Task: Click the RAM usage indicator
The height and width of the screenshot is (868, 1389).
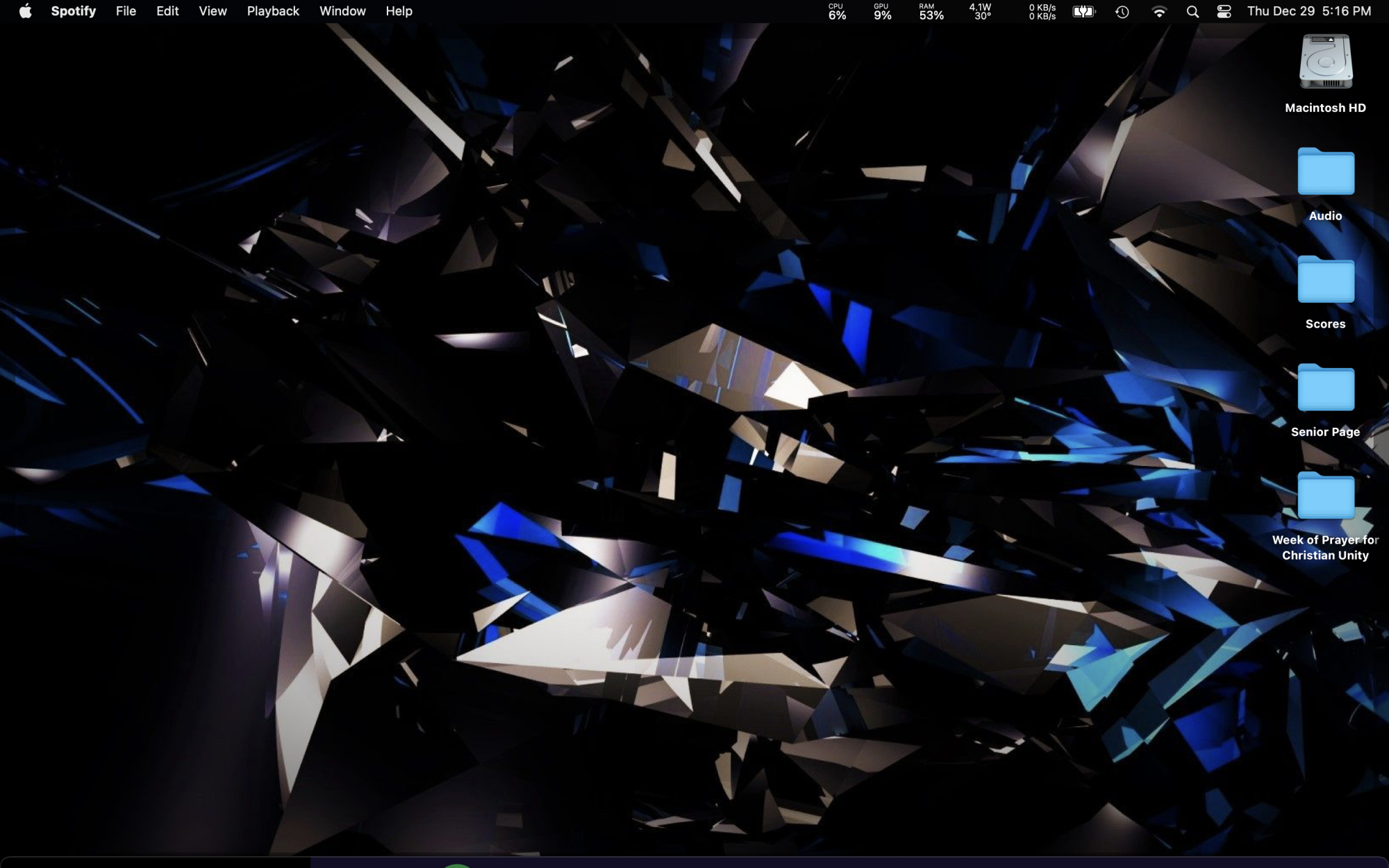Action: click(x=931, y=12)
